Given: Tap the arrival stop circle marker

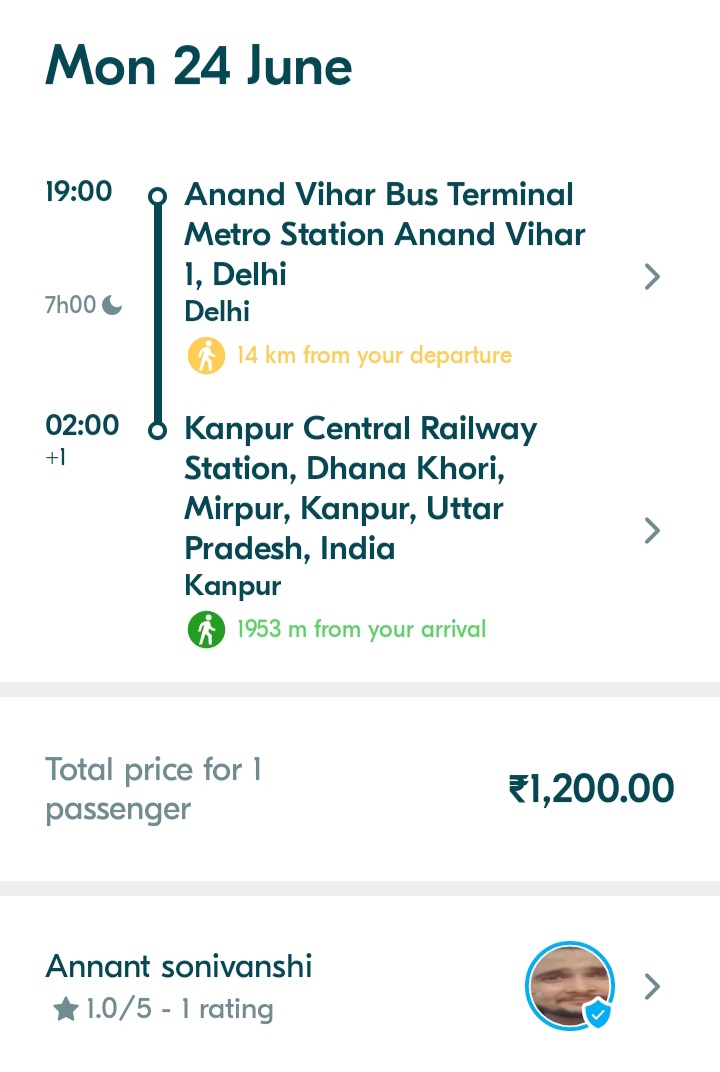Looking at the screenshot, I should point(157,431).
